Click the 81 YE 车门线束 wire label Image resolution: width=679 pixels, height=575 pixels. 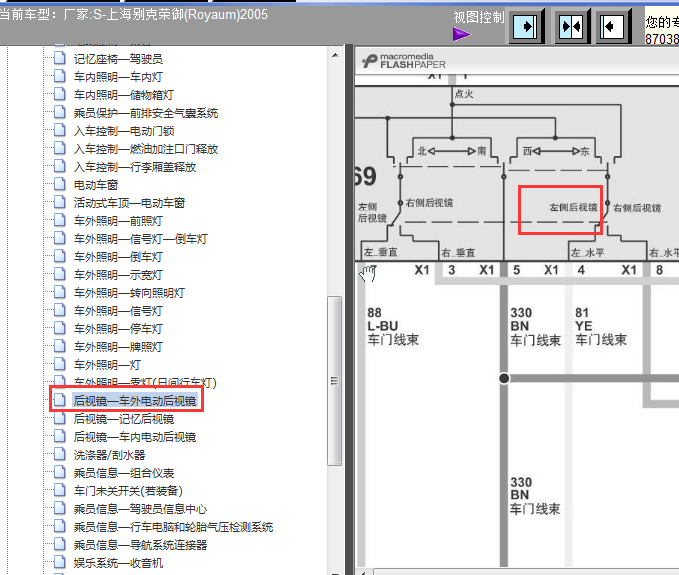click(601, 326)
